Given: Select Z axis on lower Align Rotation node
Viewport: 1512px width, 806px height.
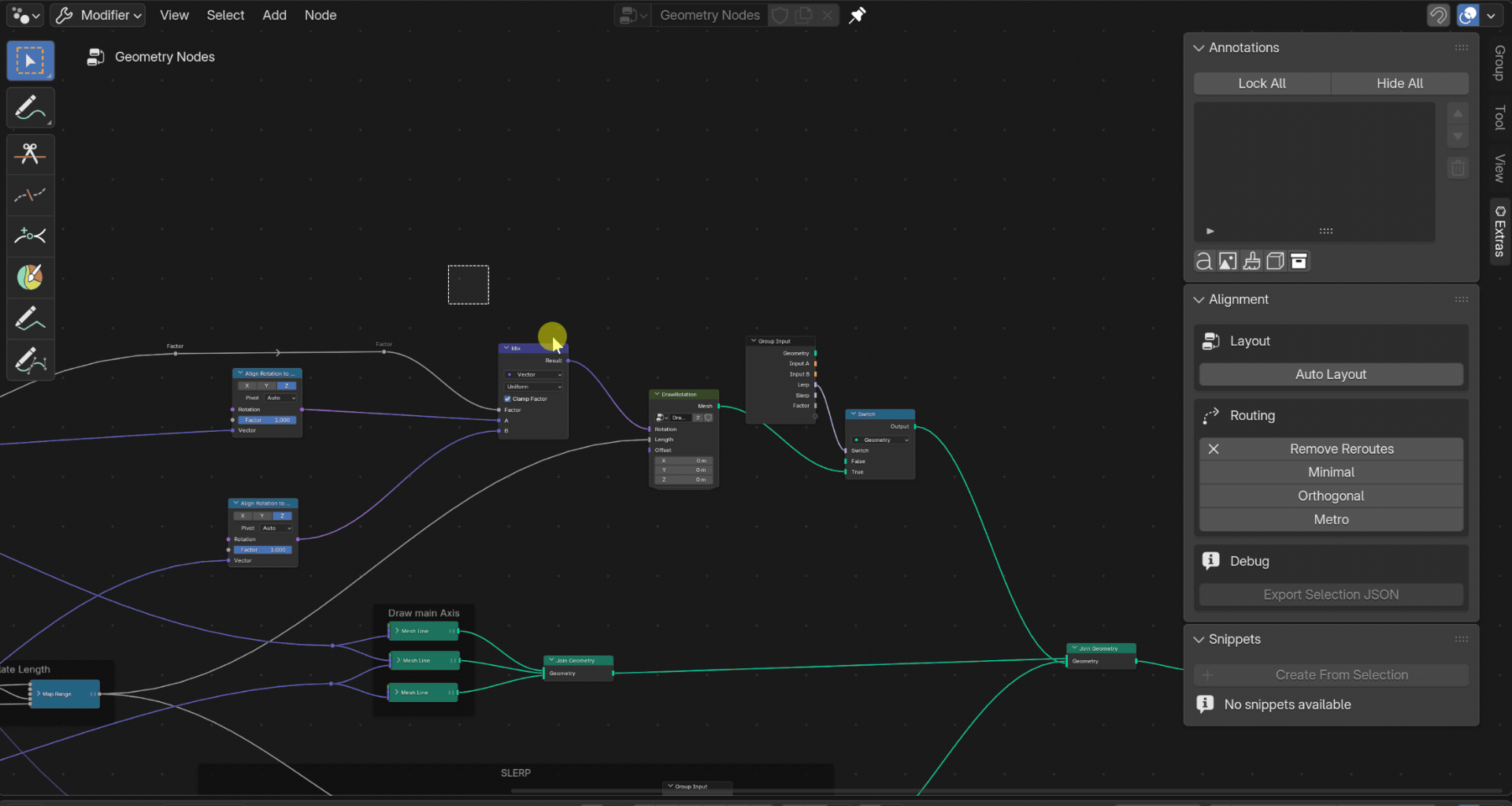Looking at the screenshot, I should [x=282, y=516].
